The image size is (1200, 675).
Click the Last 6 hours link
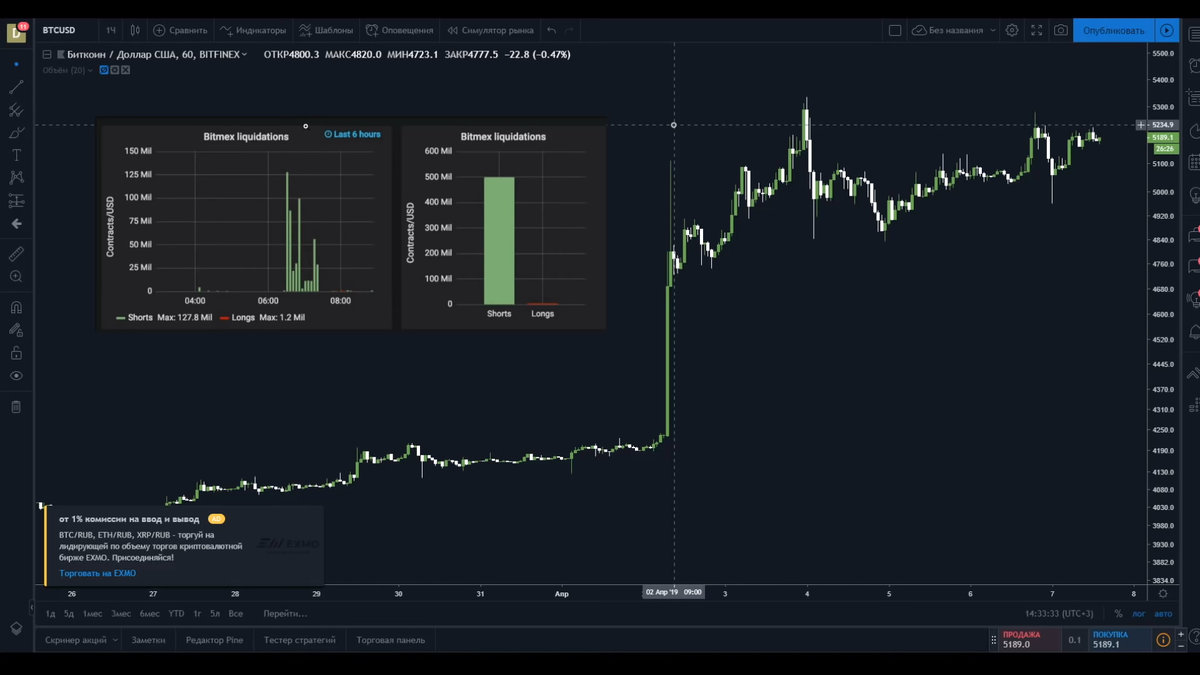pyautogui.click(x=352, y=134)
